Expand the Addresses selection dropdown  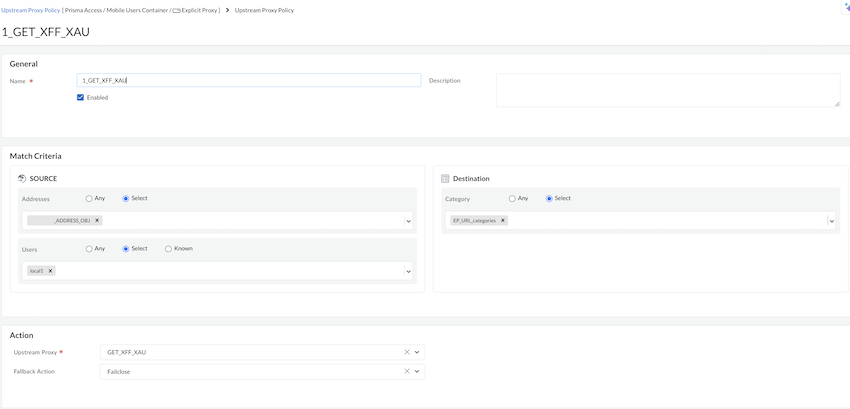(408, 221)
